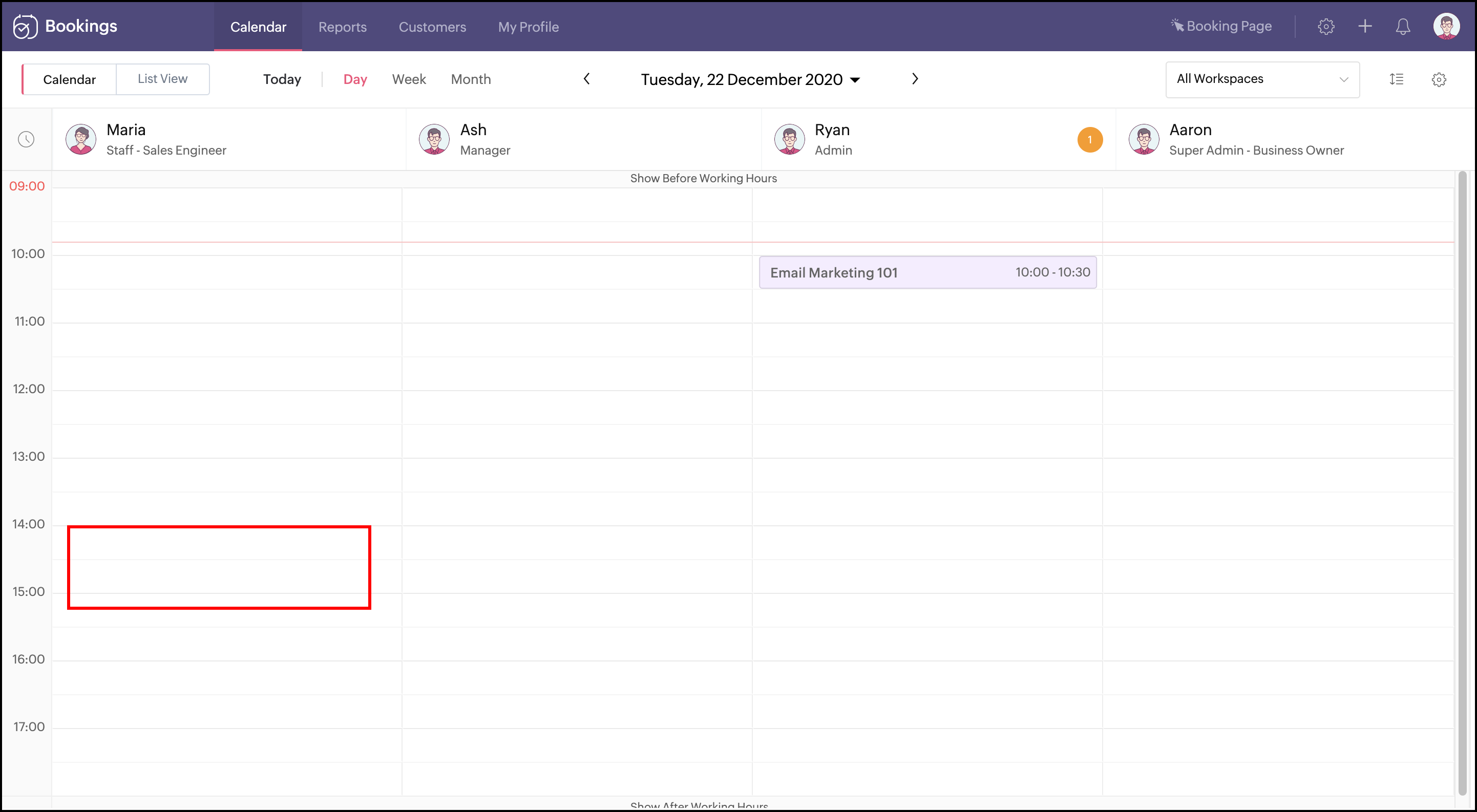
Task: Click the row height density icon
Action: pos(1396,79)
